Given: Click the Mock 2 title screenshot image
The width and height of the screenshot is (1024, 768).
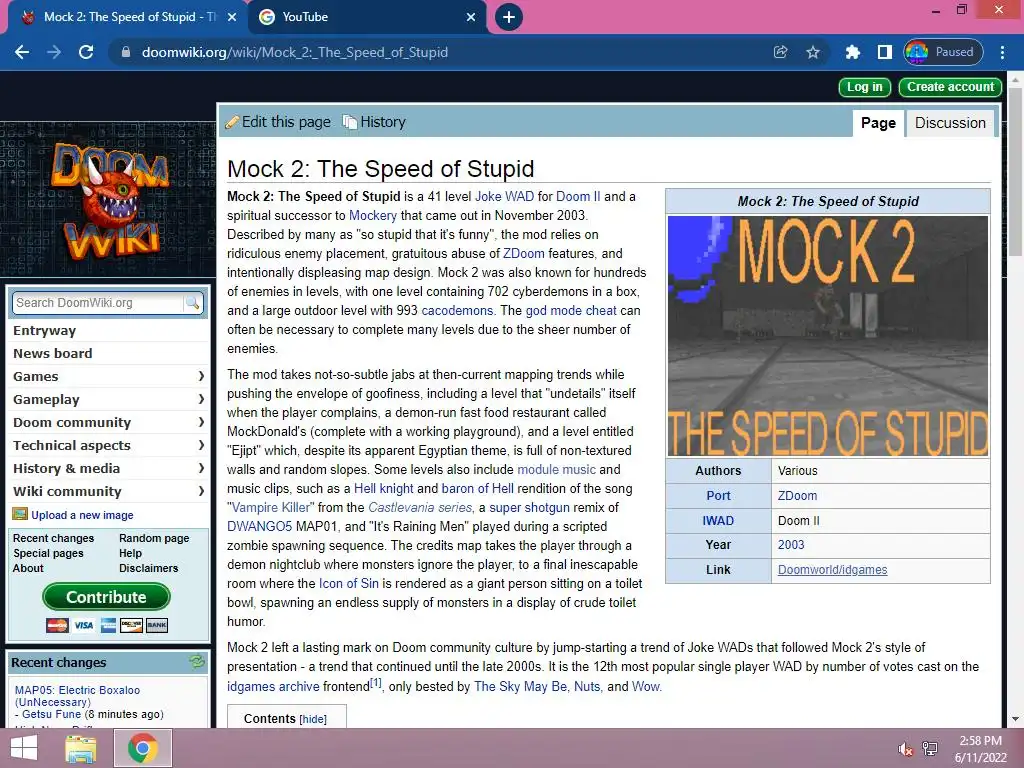Looking at the screenshot, I should click(827, 336).
